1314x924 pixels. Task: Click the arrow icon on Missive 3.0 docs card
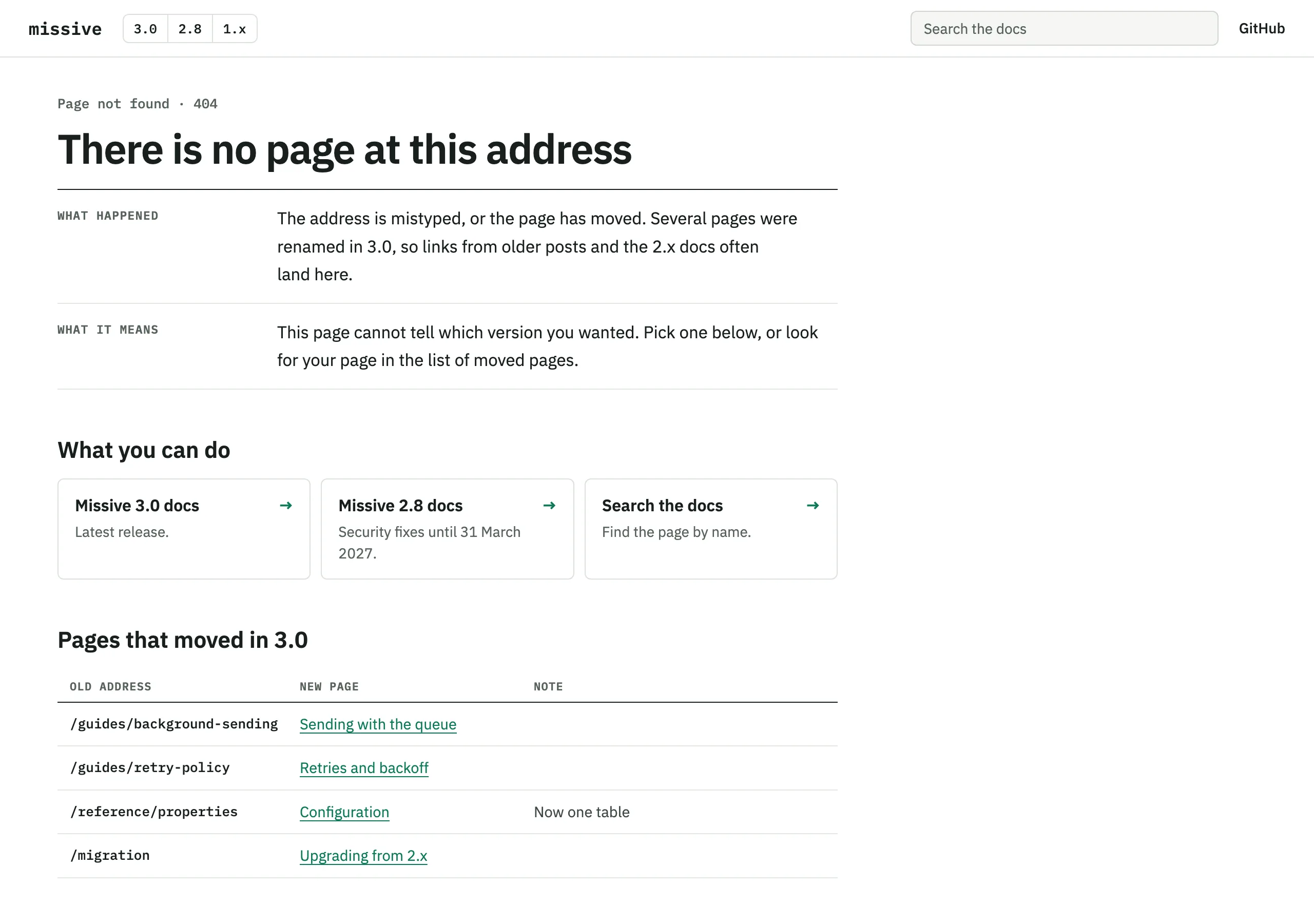285,506
